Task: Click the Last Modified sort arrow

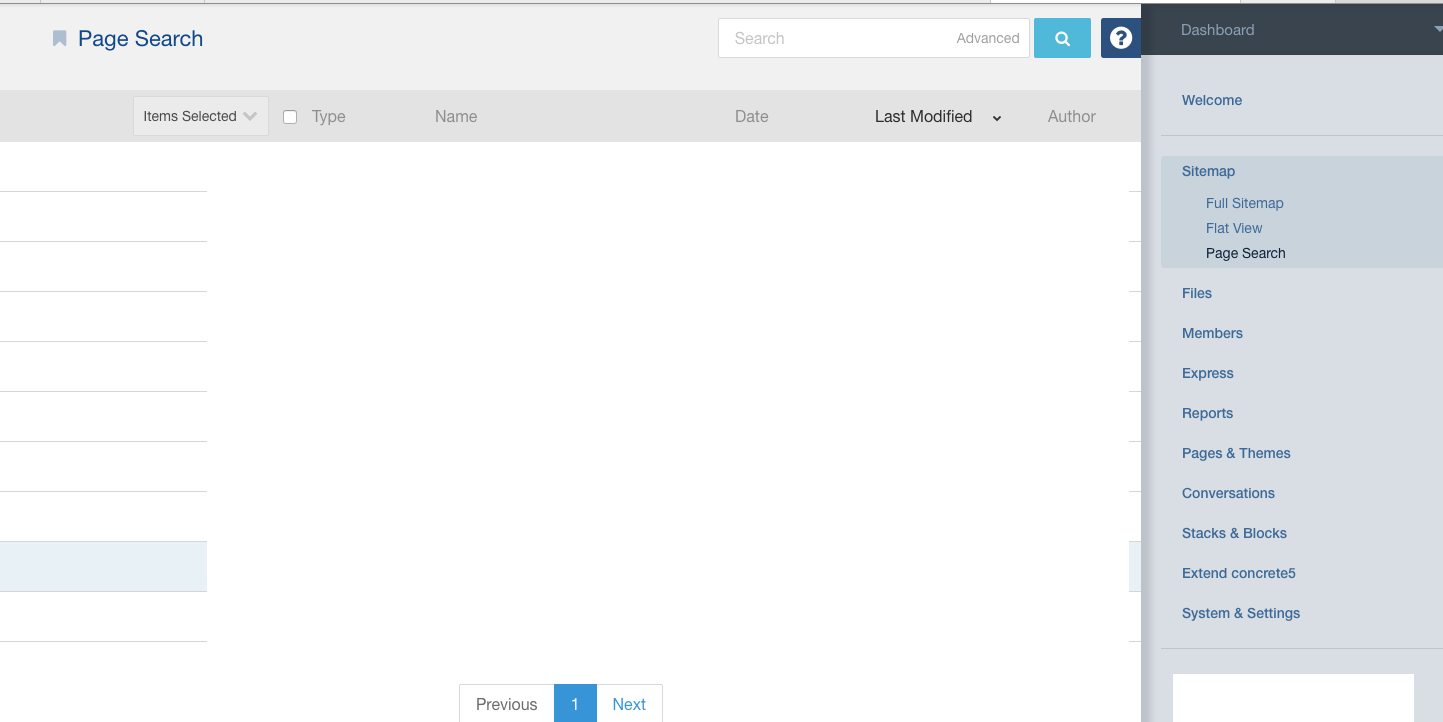Action: (x=997, y=118)
